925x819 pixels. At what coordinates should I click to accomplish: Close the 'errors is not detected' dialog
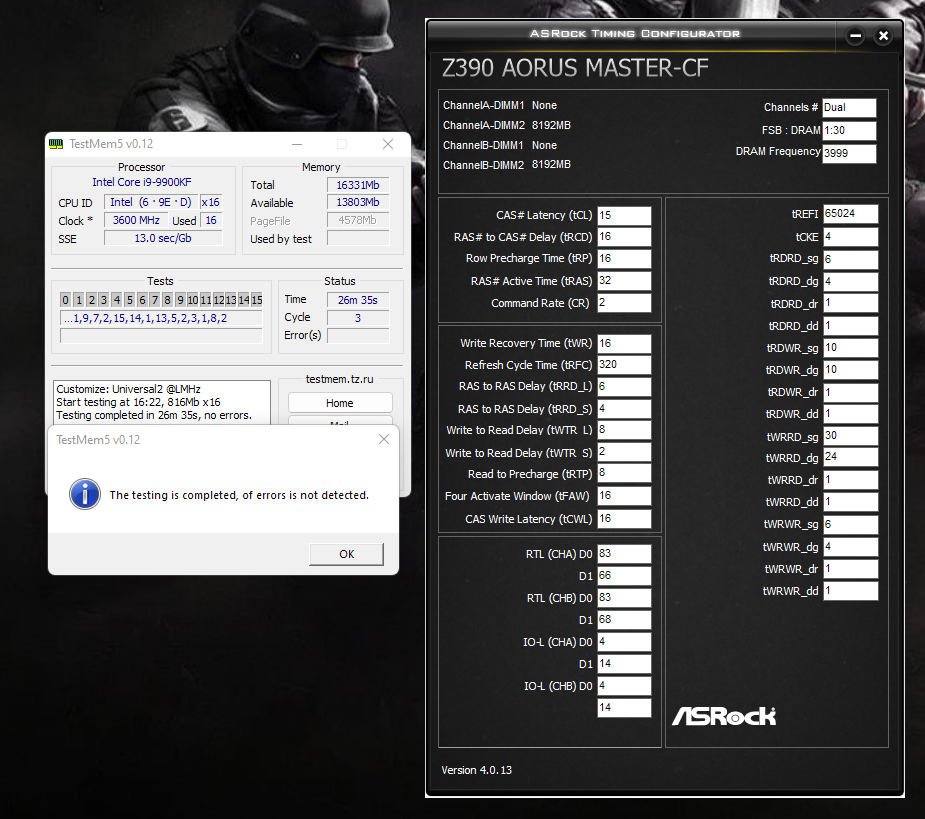pyautogui.click(x=384, y=439)
